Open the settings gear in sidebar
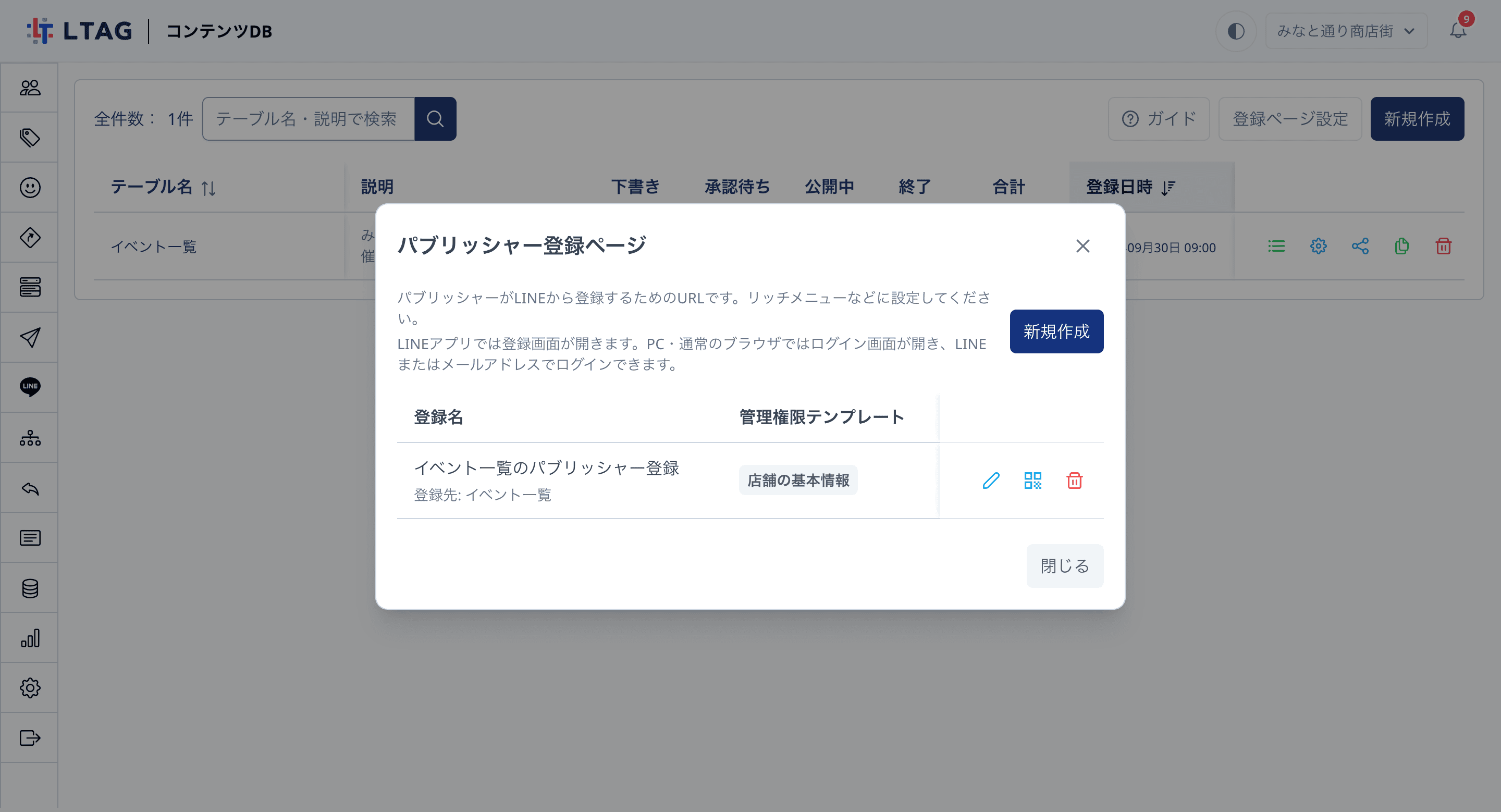Screen dimensions: 1501x812 point(30,688)
